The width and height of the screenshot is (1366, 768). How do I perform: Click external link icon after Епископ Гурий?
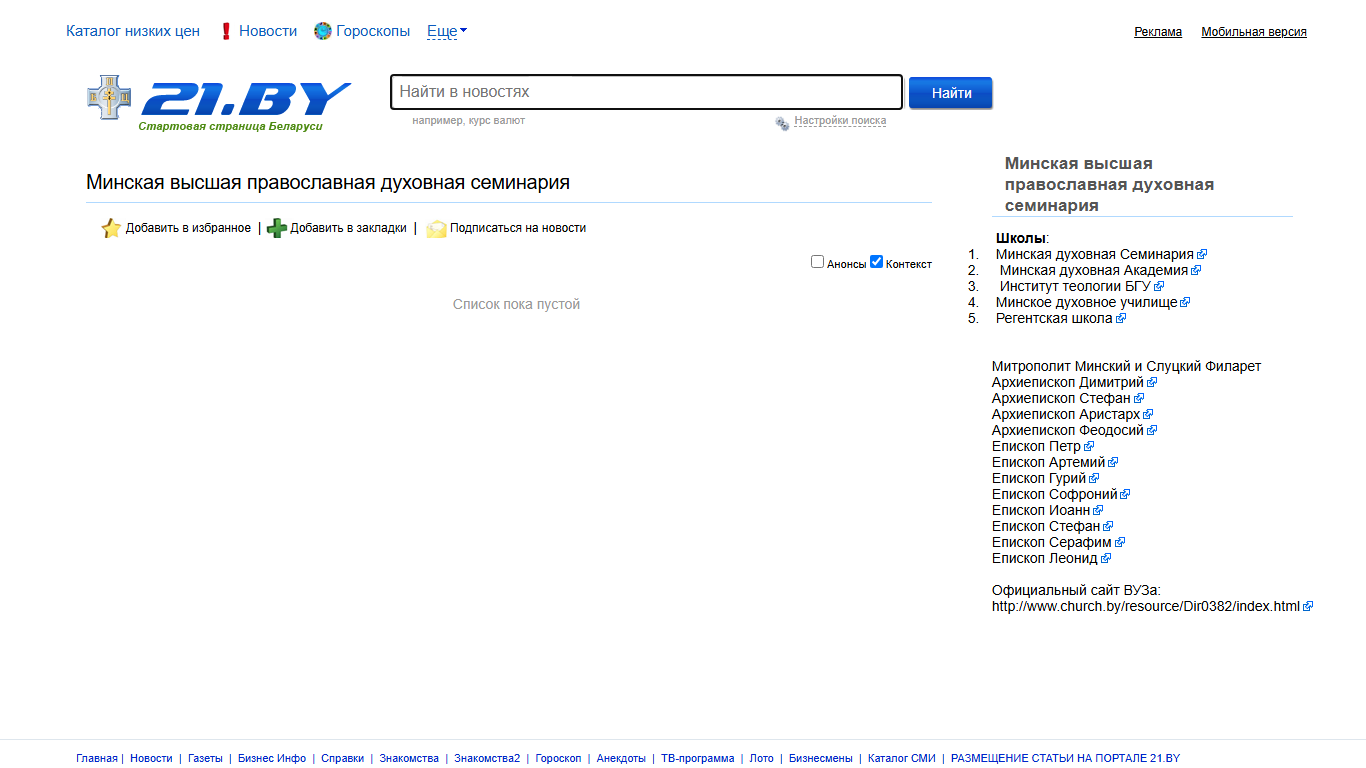tap(1094, 479)
